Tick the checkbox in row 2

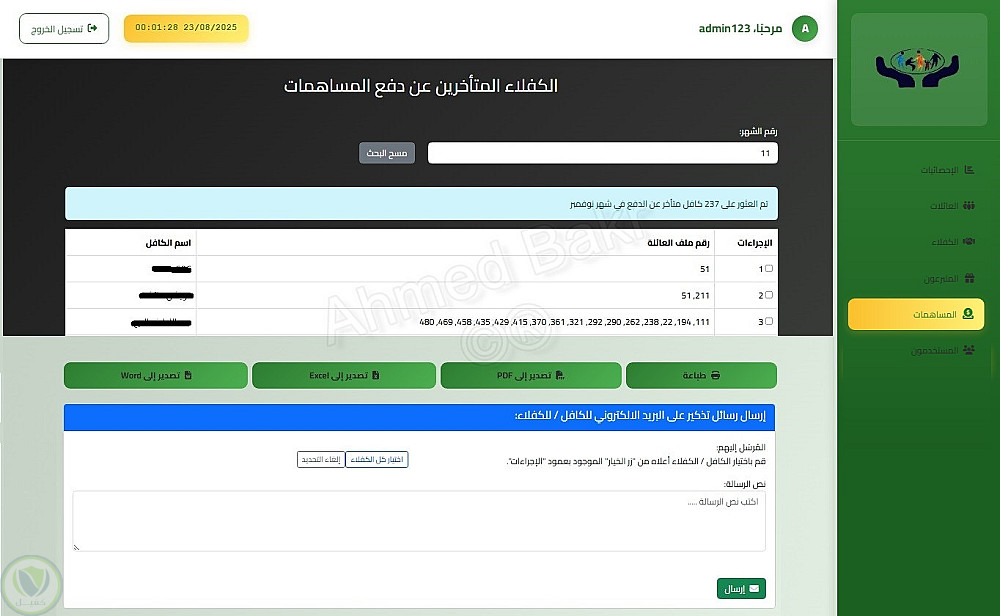click(768, 295)
